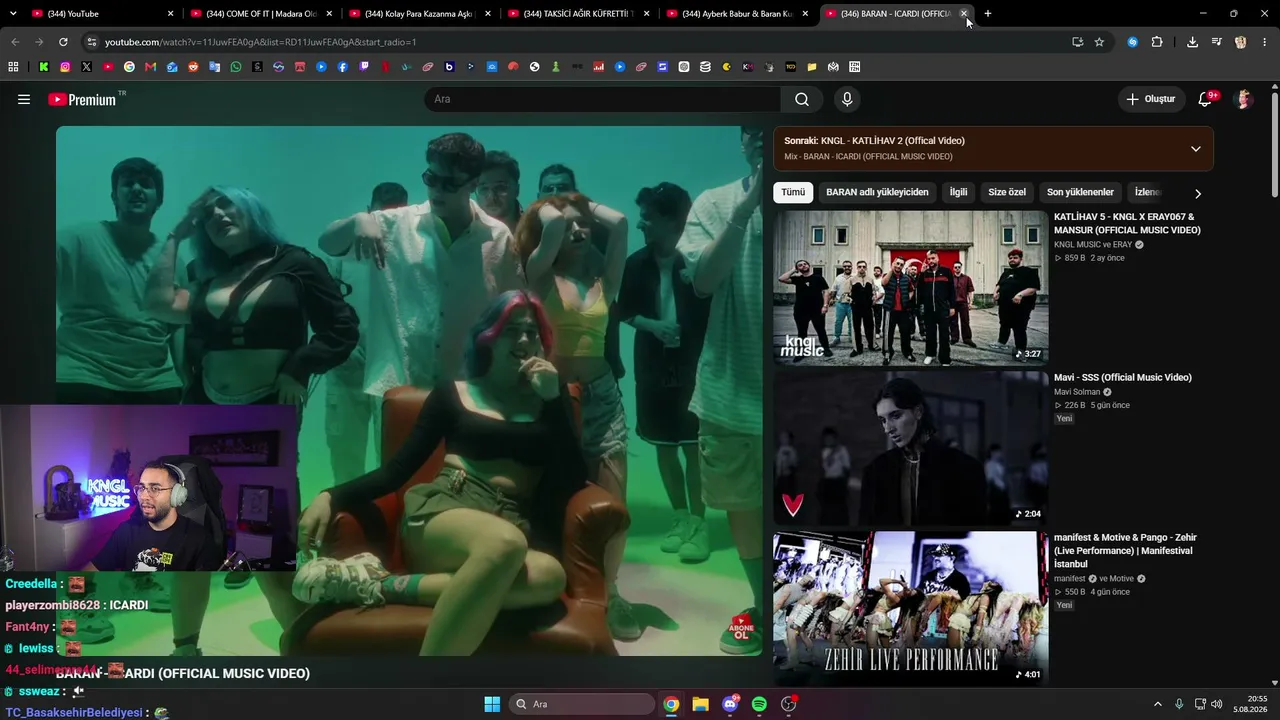
Task: Reload the page in Chrome
Action: click(63, 42)
